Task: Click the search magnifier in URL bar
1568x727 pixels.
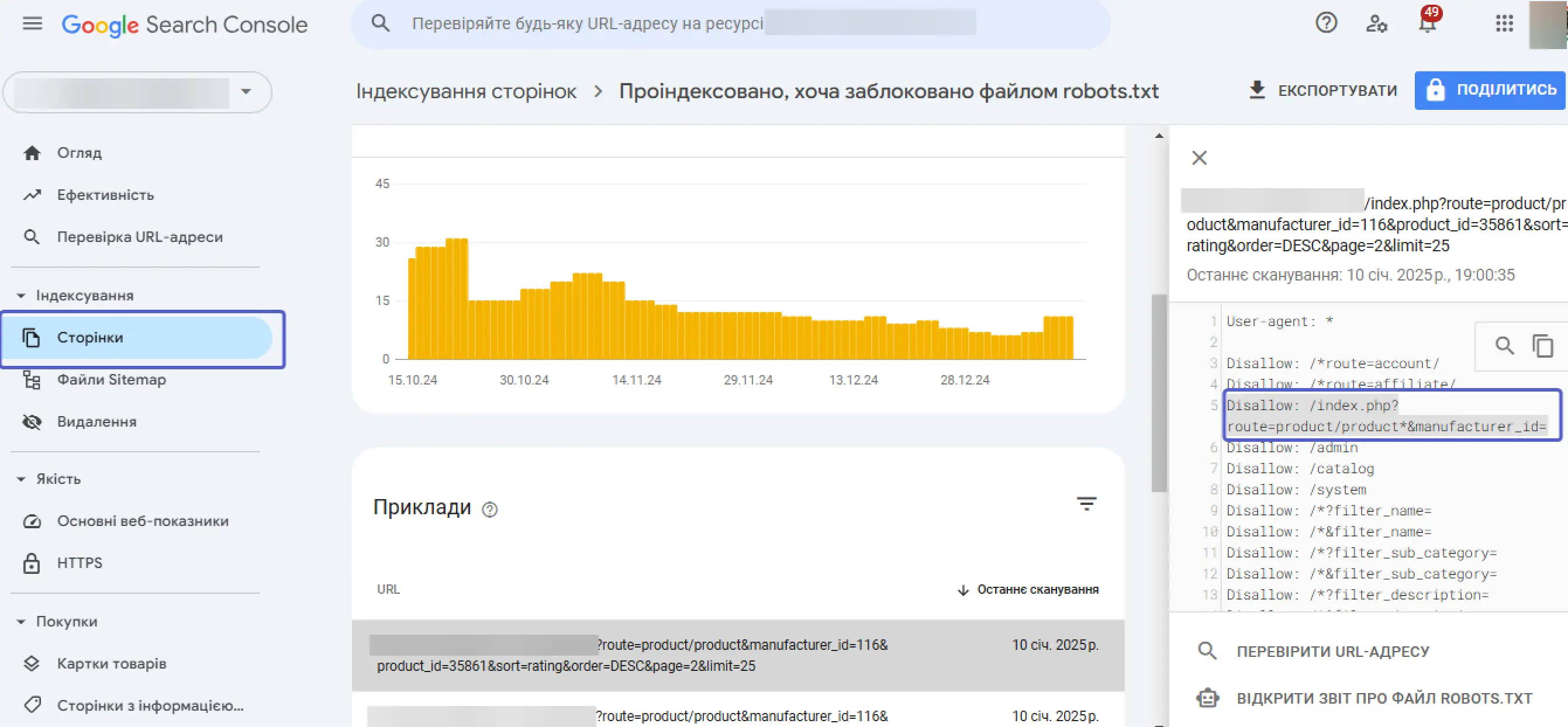Action: coord(381,24)
